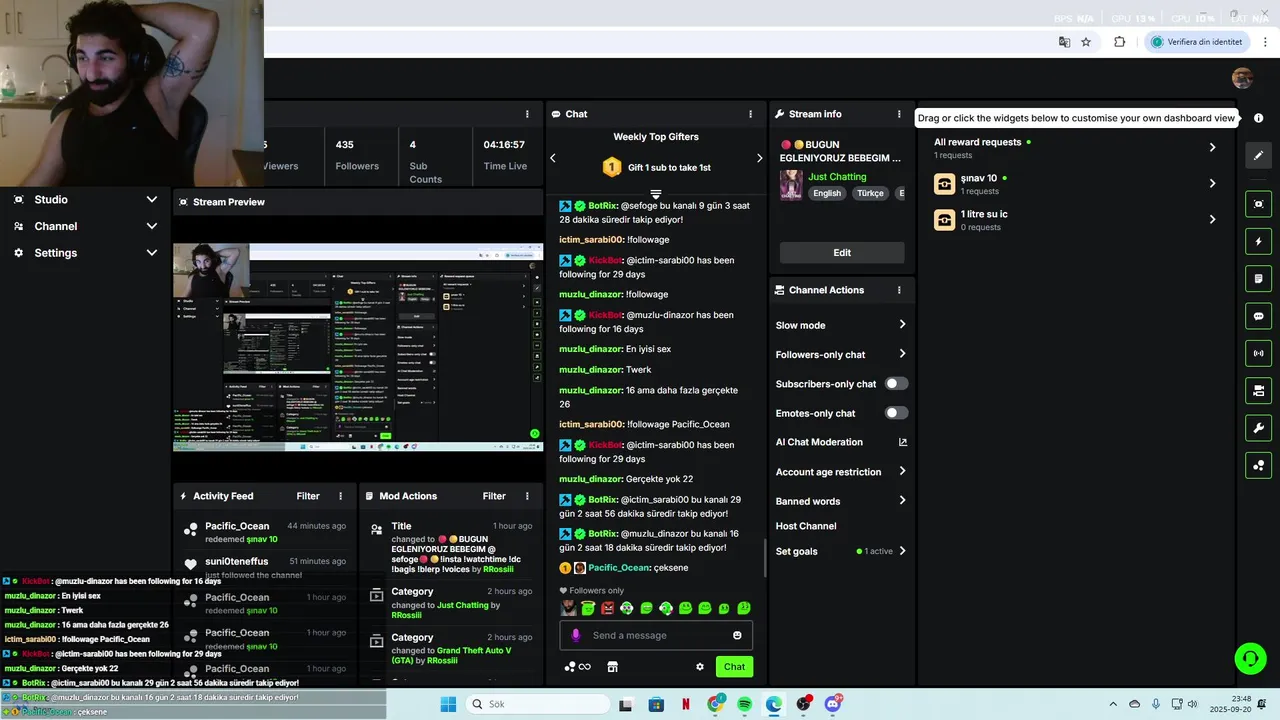Click Pacific_Ocean username in chat
1280x720 pixels.
click(x=617, y=567)
